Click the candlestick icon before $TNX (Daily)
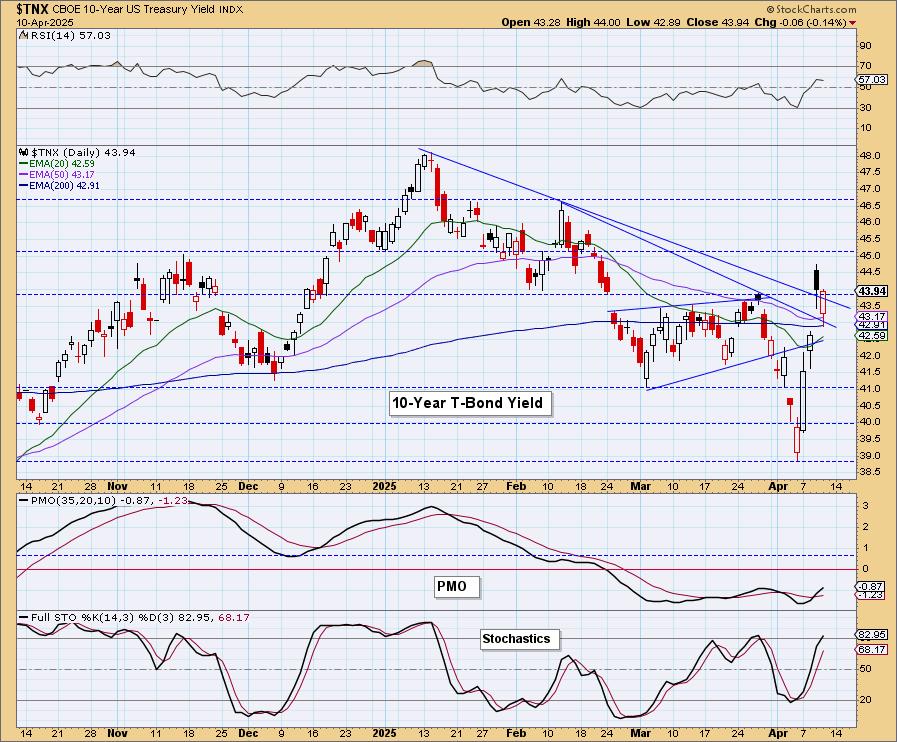This screenshot has height=742, width=897. coord(23,153)
